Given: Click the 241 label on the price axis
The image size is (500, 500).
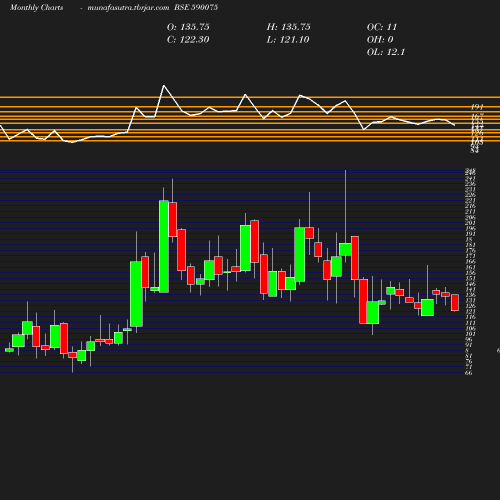Looking at the screenshot, I should point(470,179).
